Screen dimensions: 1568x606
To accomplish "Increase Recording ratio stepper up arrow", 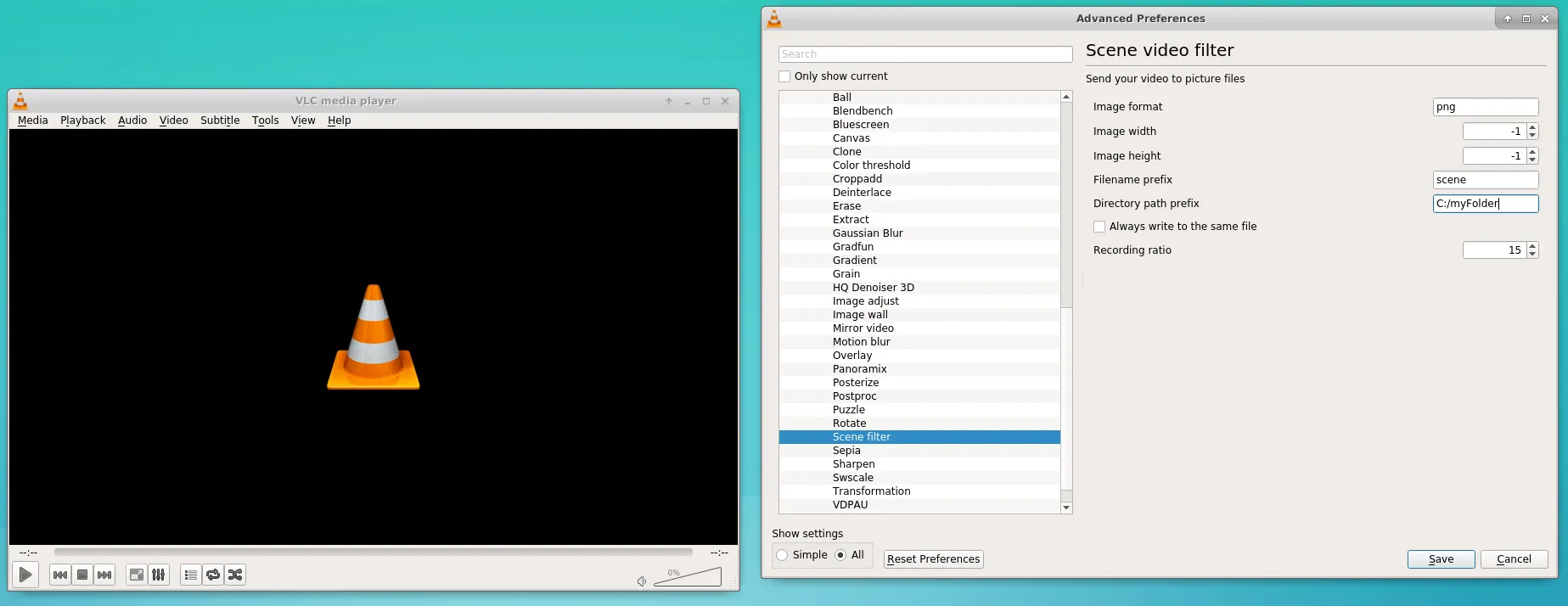I will (x=1532, y=246).
